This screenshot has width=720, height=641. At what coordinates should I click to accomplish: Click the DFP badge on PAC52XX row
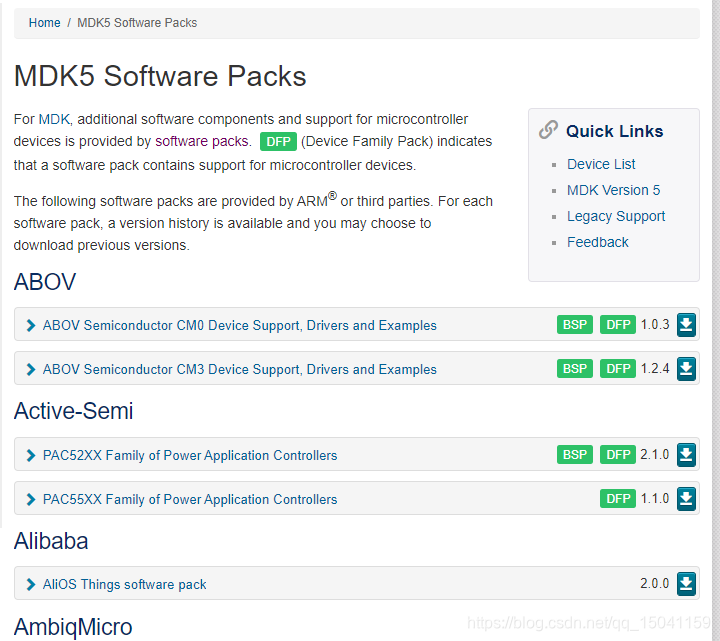[x=618, y=455]
